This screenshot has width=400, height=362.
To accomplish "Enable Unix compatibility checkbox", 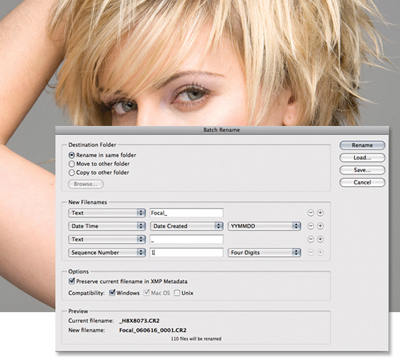I will [x=177, y=293].
